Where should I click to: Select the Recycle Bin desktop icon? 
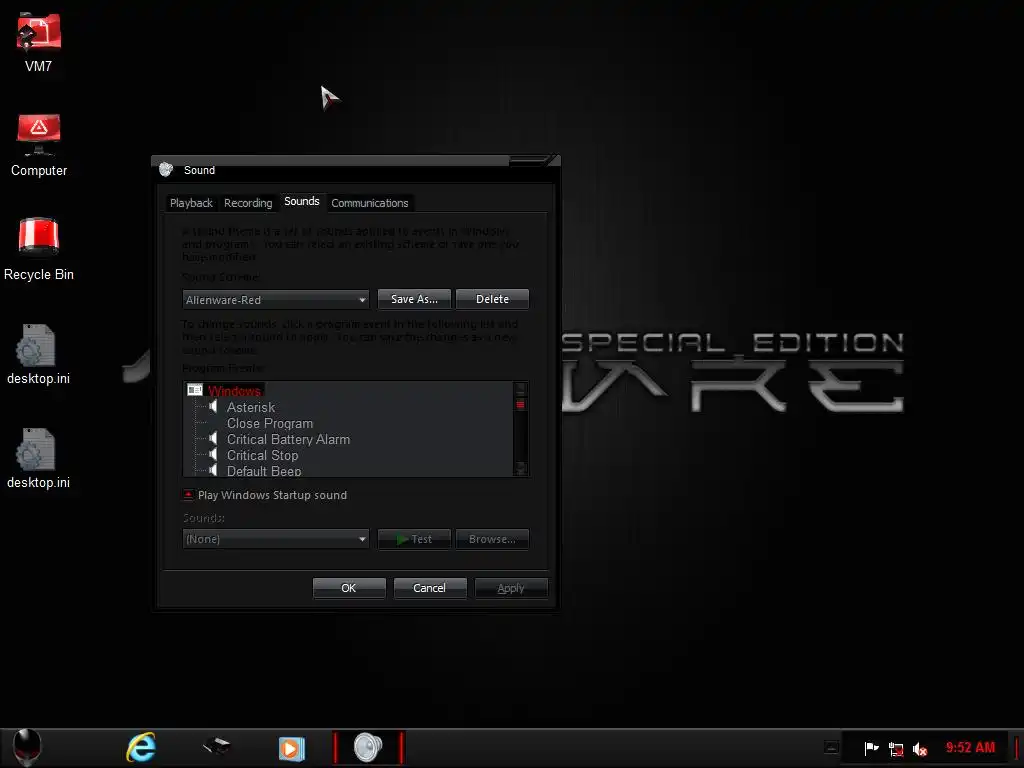[39, 236]
